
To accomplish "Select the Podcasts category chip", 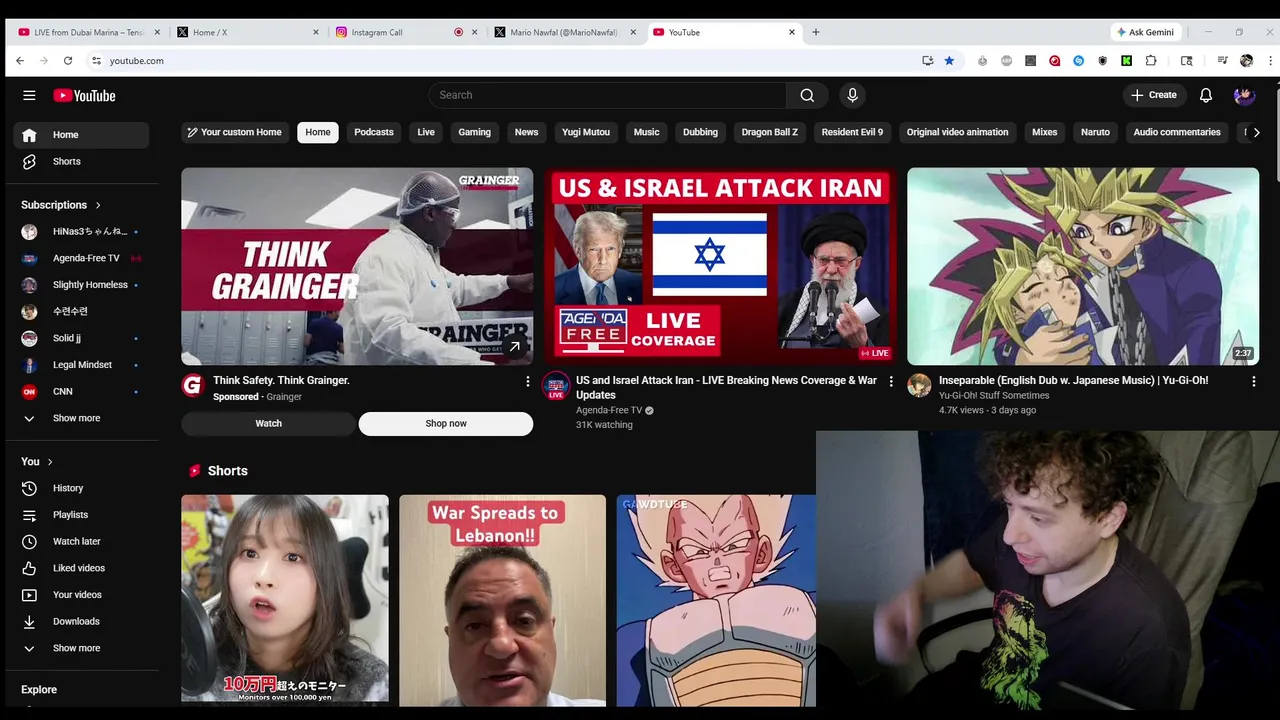I will coord(374,132).
